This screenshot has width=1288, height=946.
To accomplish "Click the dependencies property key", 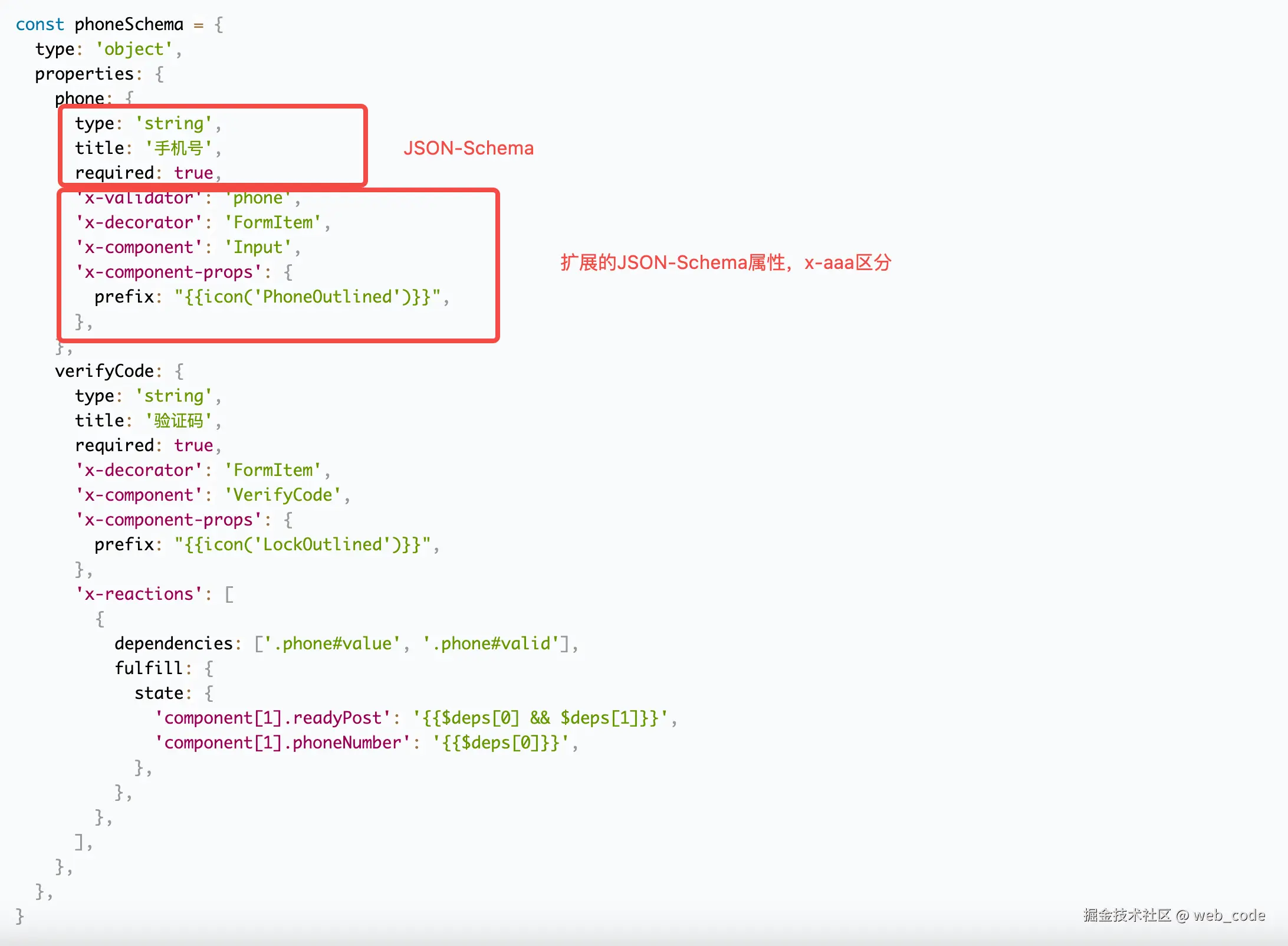I will tap(173, 643).
